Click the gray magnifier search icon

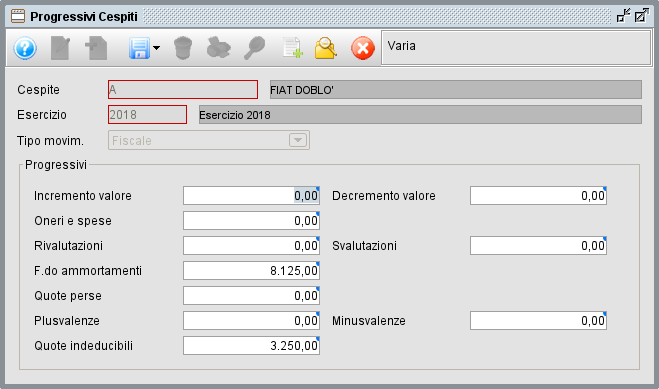(x=254, y=48)
